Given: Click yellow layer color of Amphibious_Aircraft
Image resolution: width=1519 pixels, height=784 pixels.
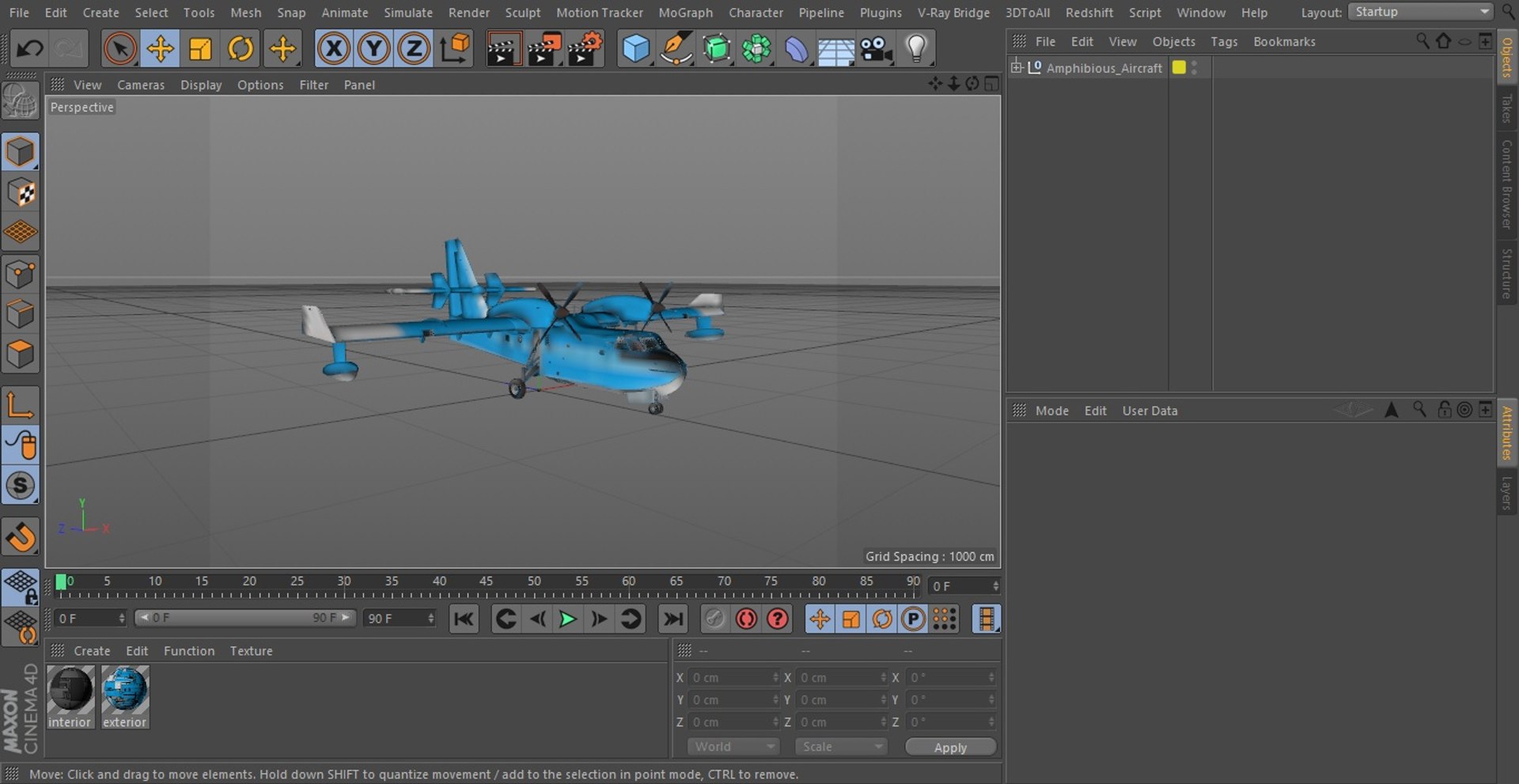Looking at the screenshot, I should [x=1179, y=67].
